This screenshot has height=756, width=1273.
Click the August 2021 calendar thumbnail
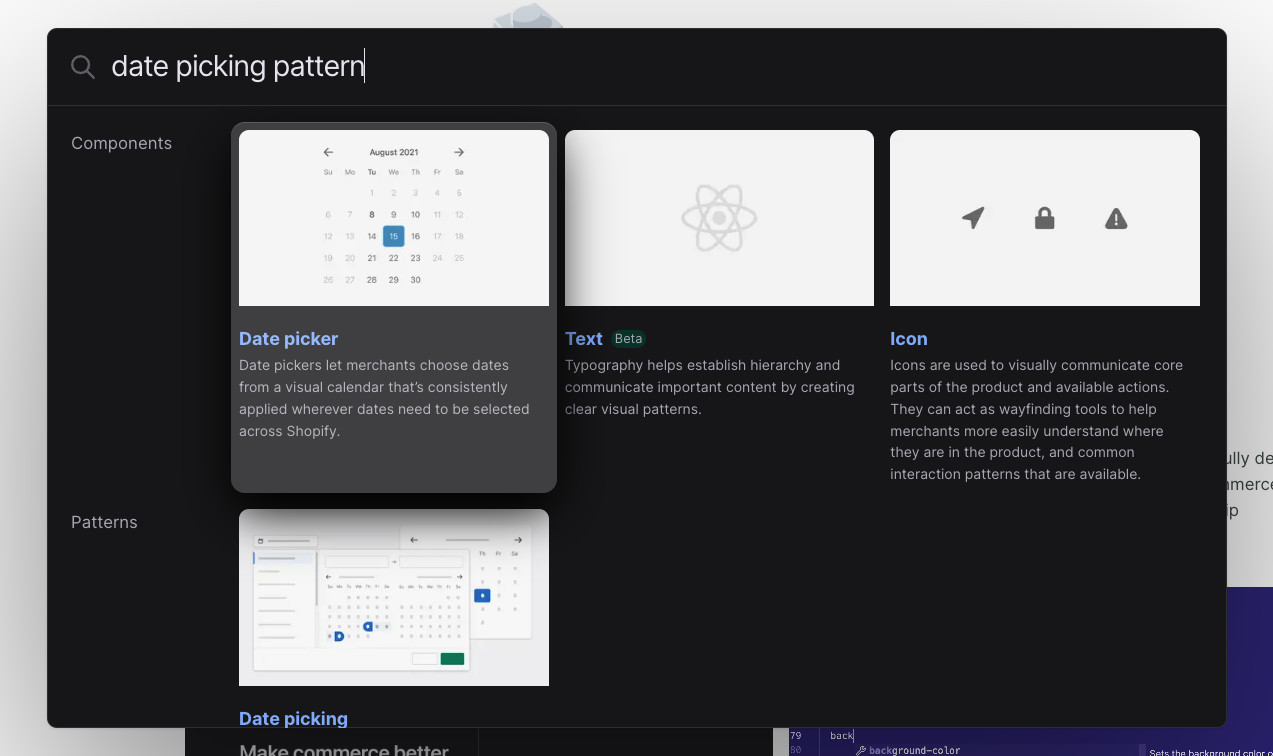393,217
